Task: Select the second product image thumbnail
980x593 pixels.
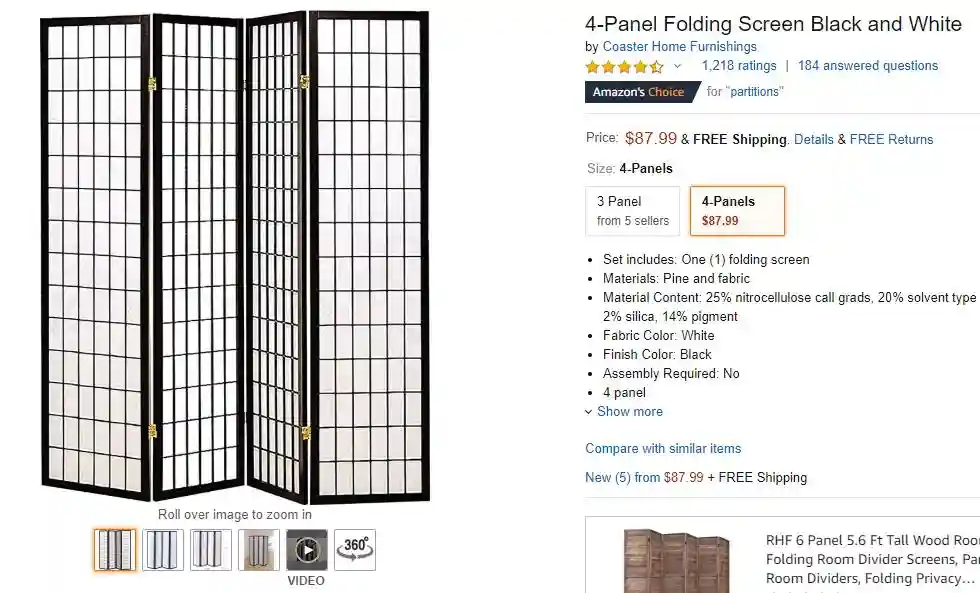Action: (x=163, y=549)
